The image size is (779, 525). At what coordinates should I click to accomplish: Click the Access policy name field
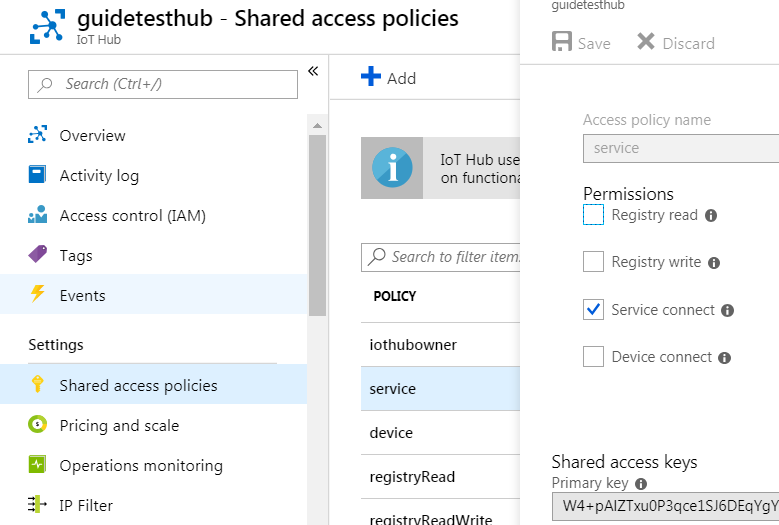[x=681, y=148]
